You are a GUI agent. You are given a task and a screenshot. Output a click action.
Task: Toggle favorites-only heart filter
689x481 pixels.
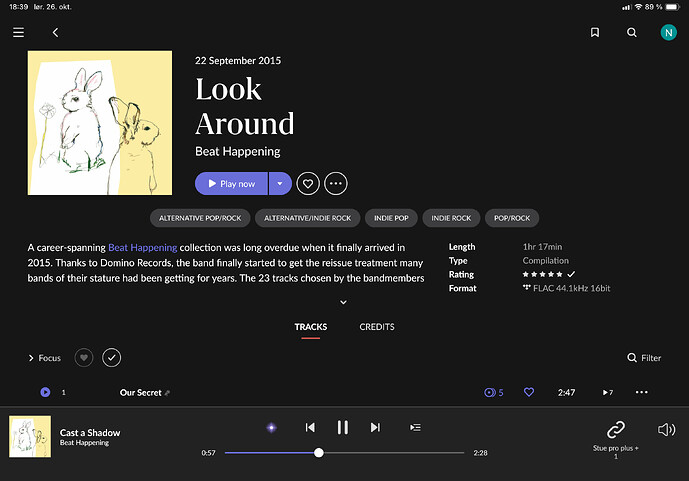[x=84, y=358]
